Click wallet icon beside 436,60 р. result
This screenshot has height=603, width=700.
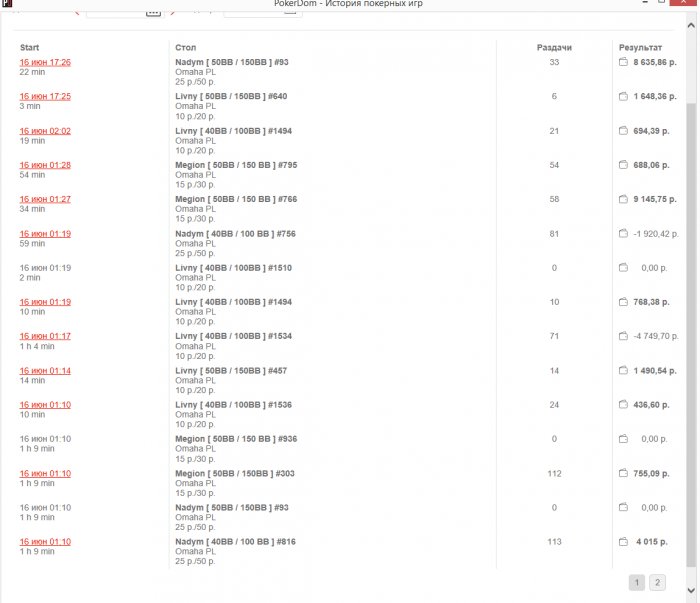[623, 404]
